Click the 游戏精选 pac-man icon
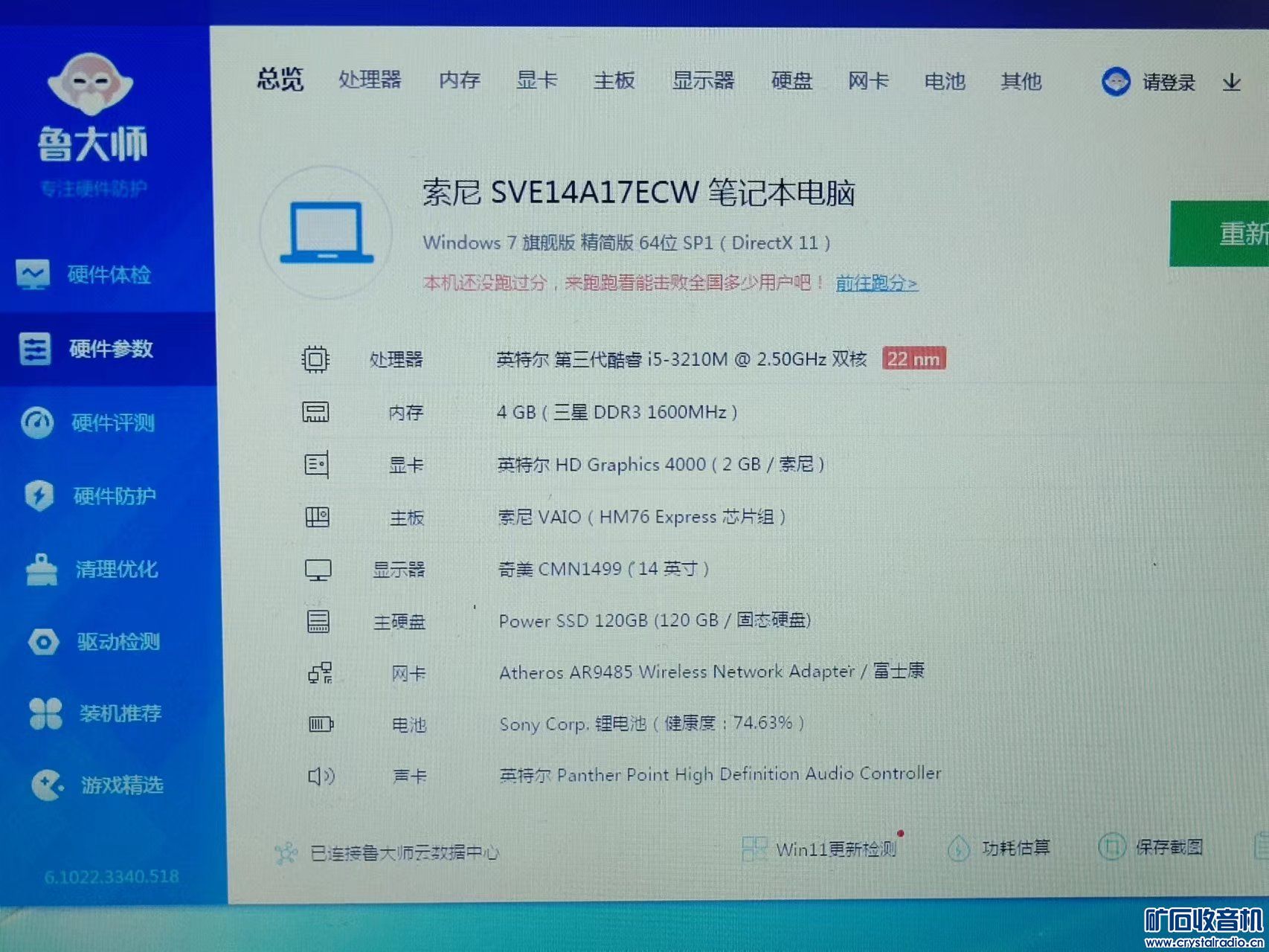 click(x=48, y=785)
